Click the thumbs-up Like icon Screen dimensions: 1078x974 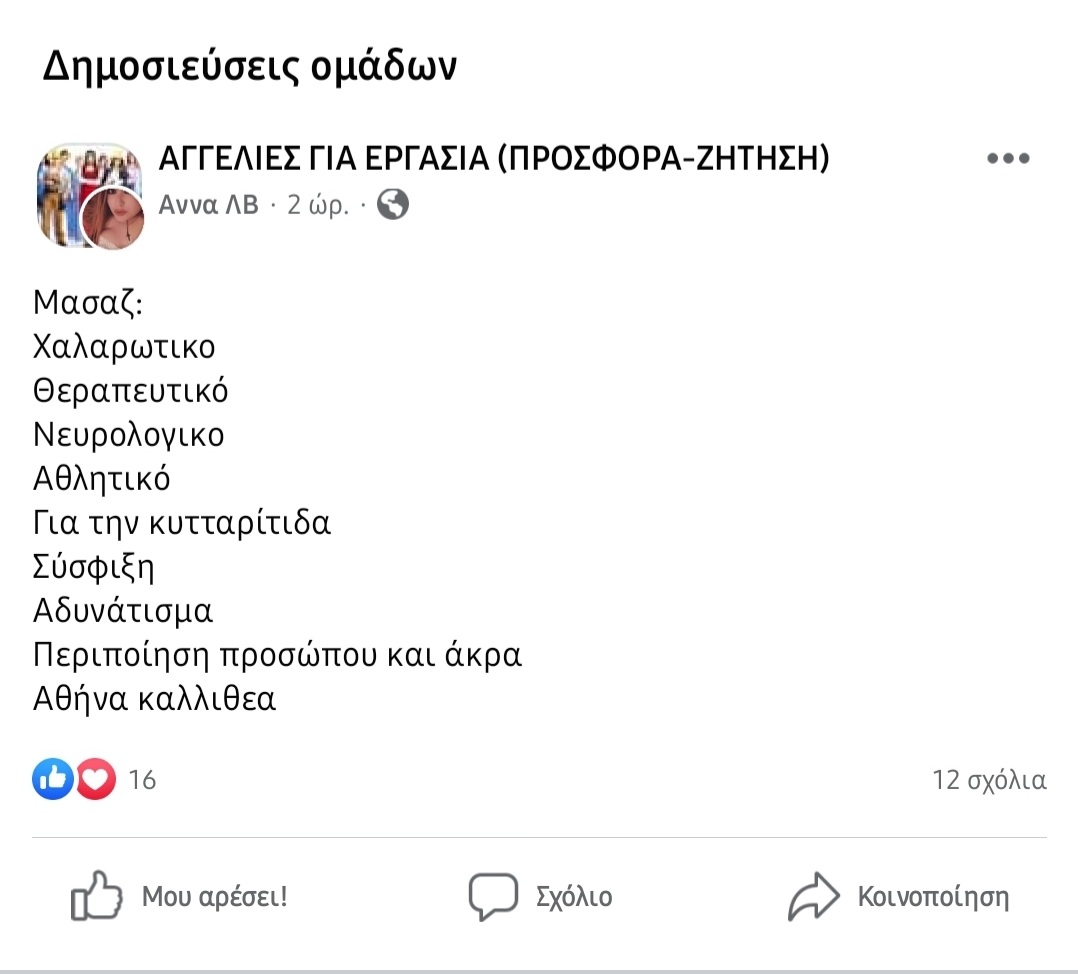tap(96, 896)
